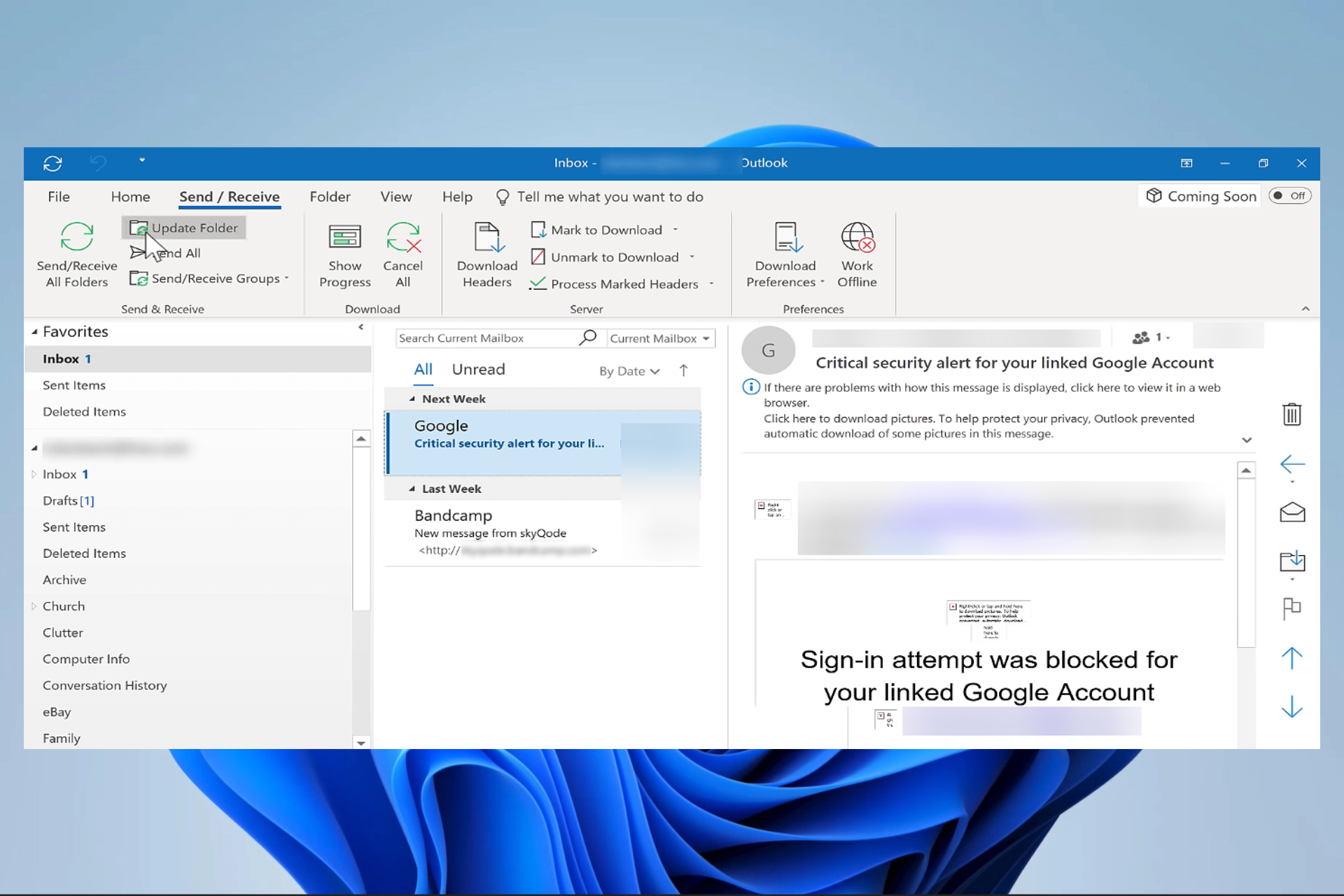This screenshot has height=896, width=1344.
Task: Click the Mark to Download button
Action: tap(597, 230)
